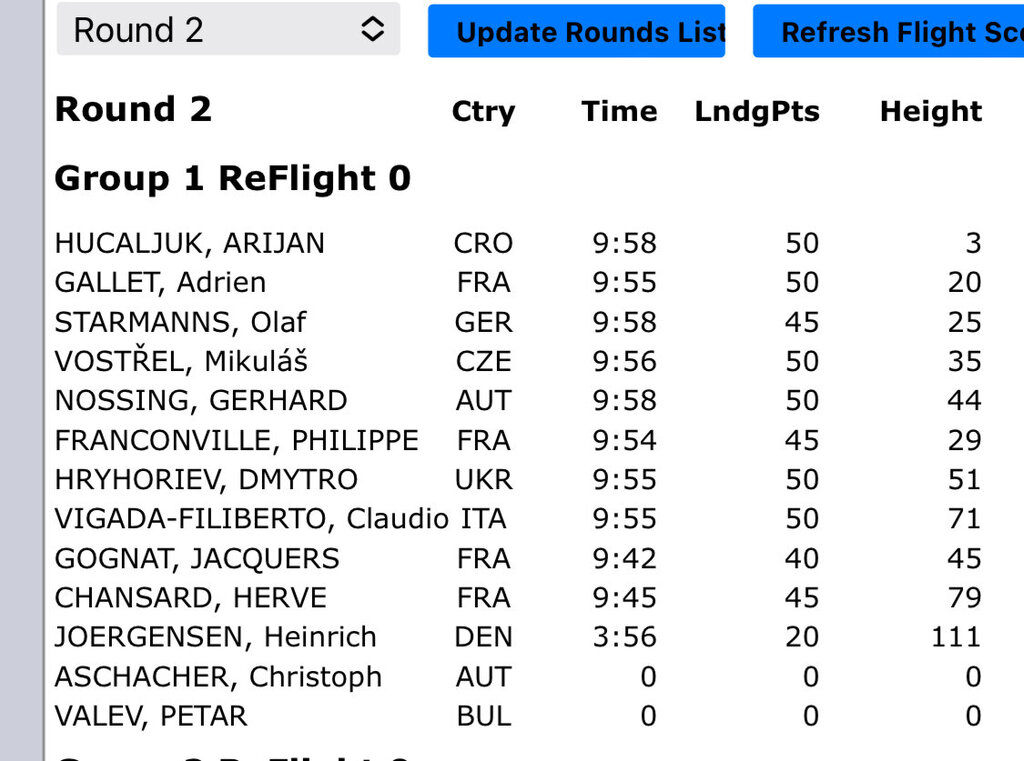Viewport: 1024px width, 761px height.
Task: Select NOSSING, GERHARD in the list
Action: (x=200, y=401)
